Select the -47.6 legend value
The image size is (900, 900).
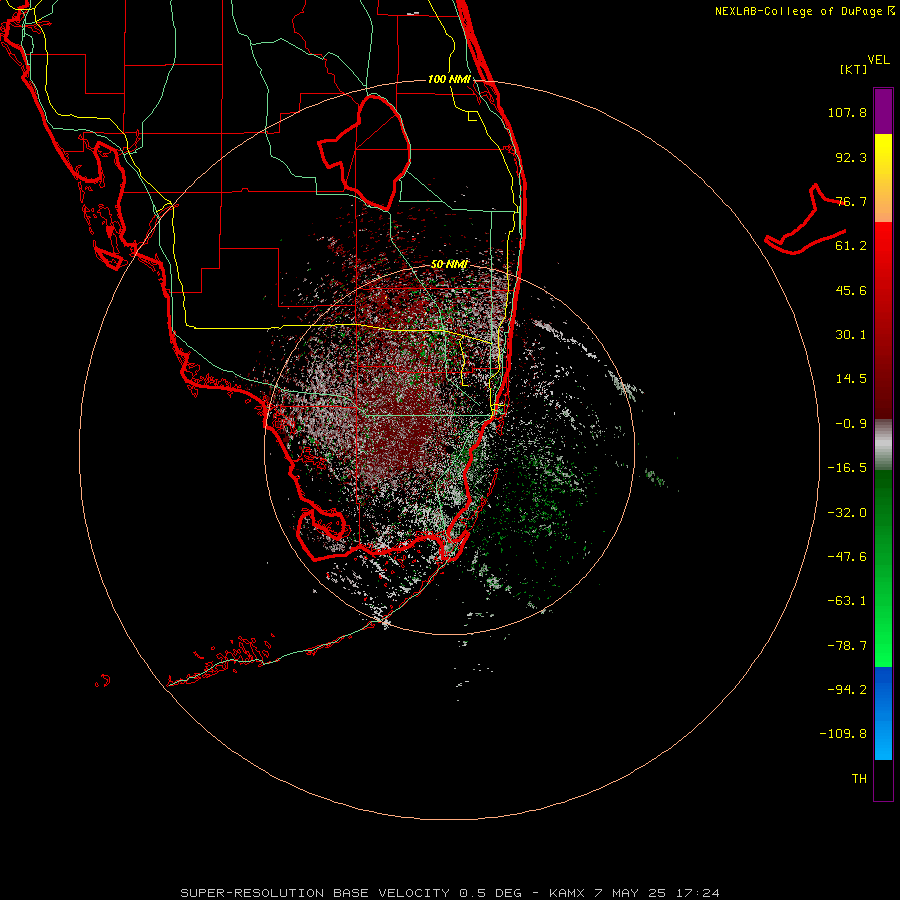pos(847,557)
